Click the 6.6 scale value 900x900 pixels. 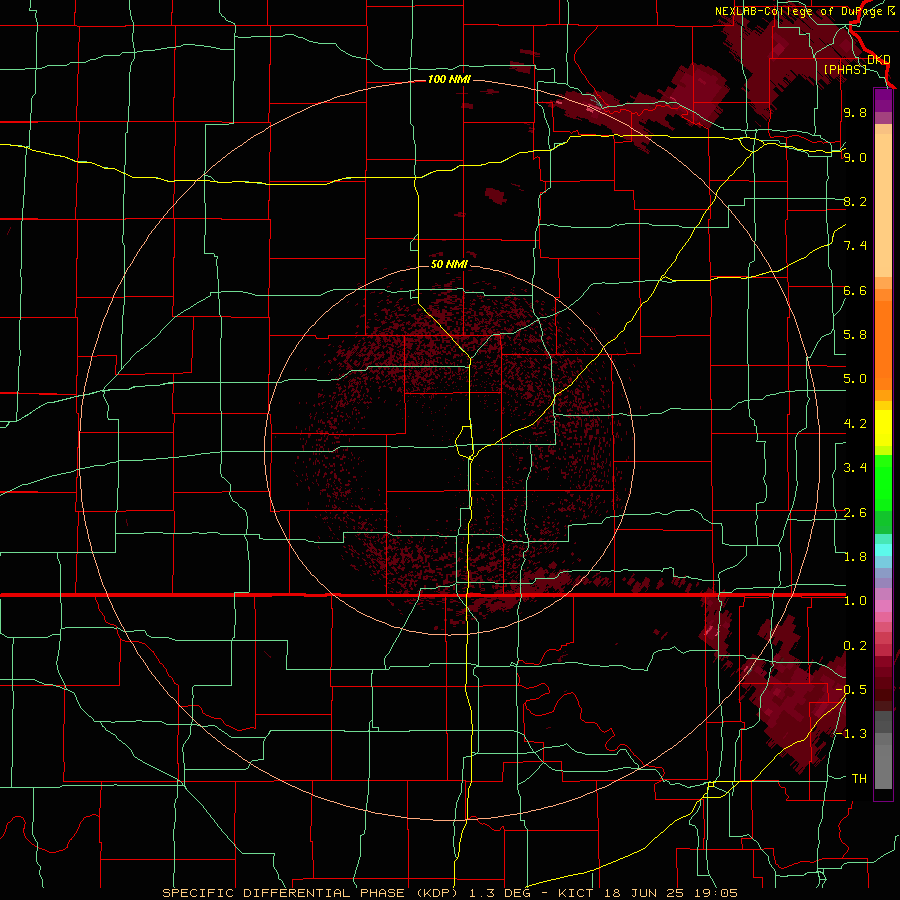pos(855,290)
